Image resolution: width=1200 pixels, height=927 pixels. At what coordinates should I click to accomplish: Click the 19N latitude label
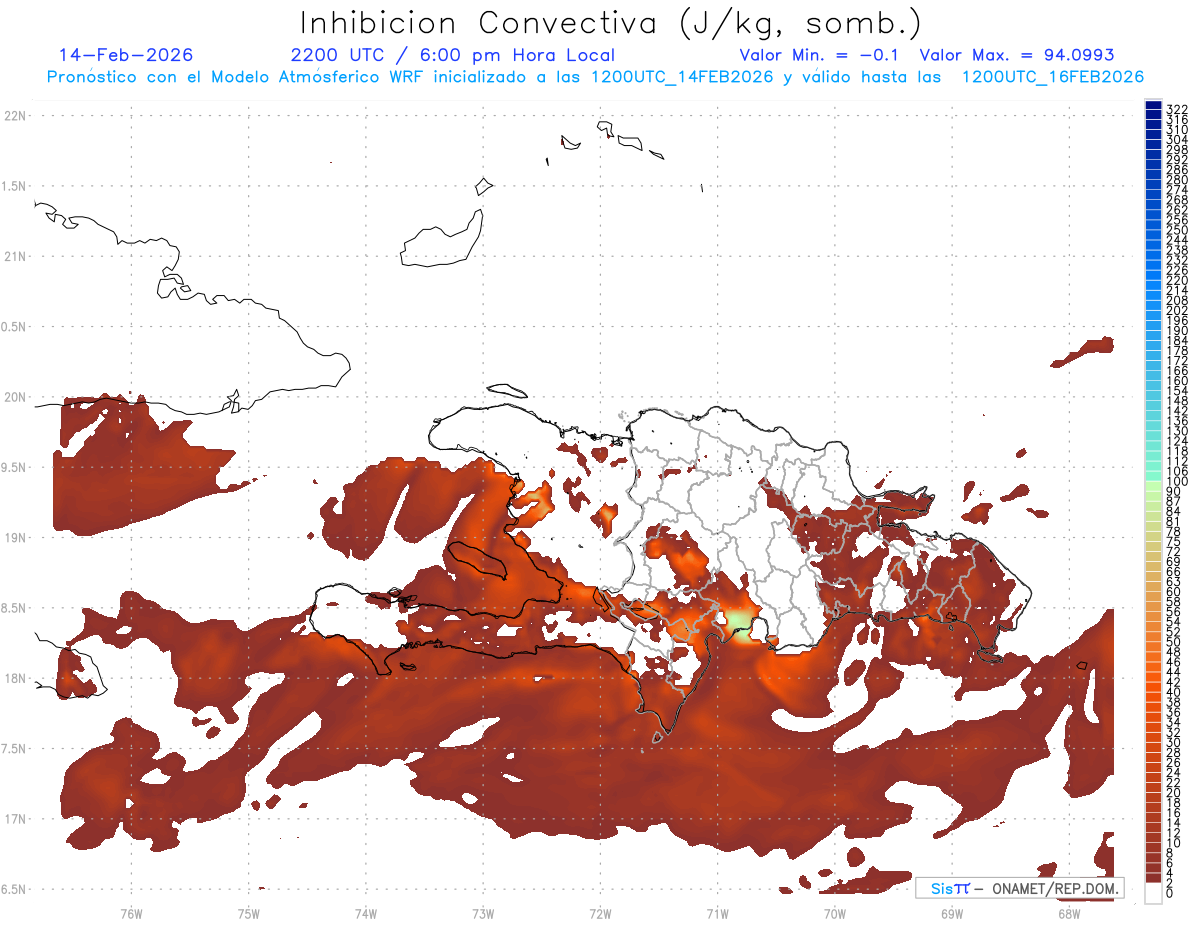(x=14, y=538)
